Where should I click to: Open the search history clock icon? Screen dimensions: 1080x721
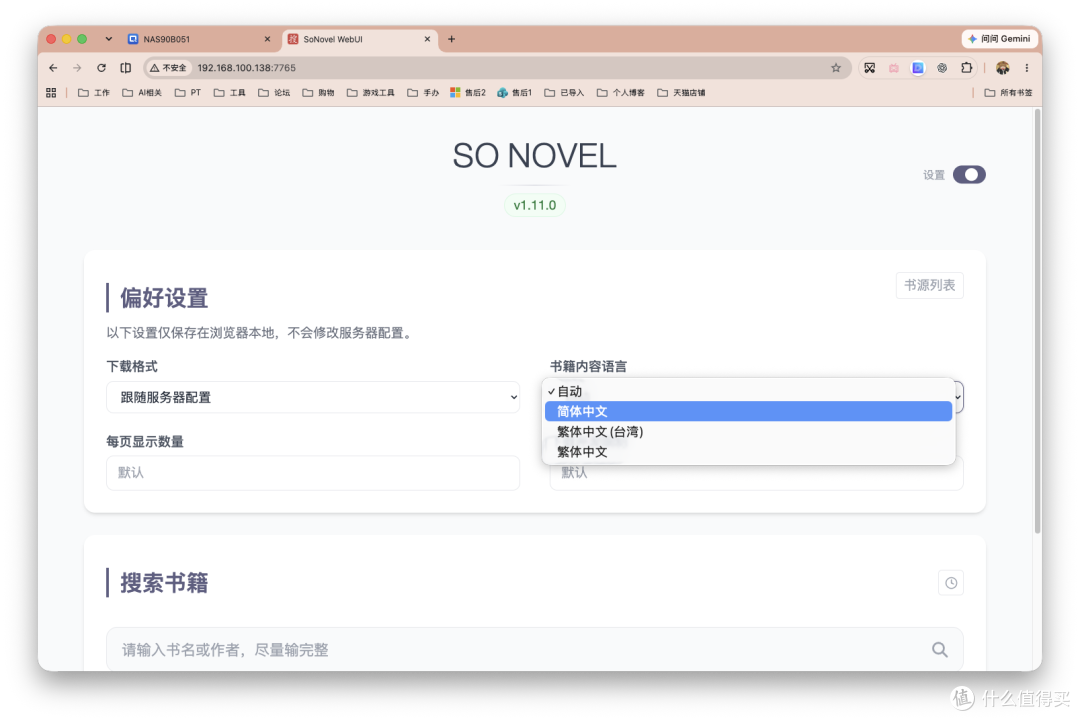(951, 583)
